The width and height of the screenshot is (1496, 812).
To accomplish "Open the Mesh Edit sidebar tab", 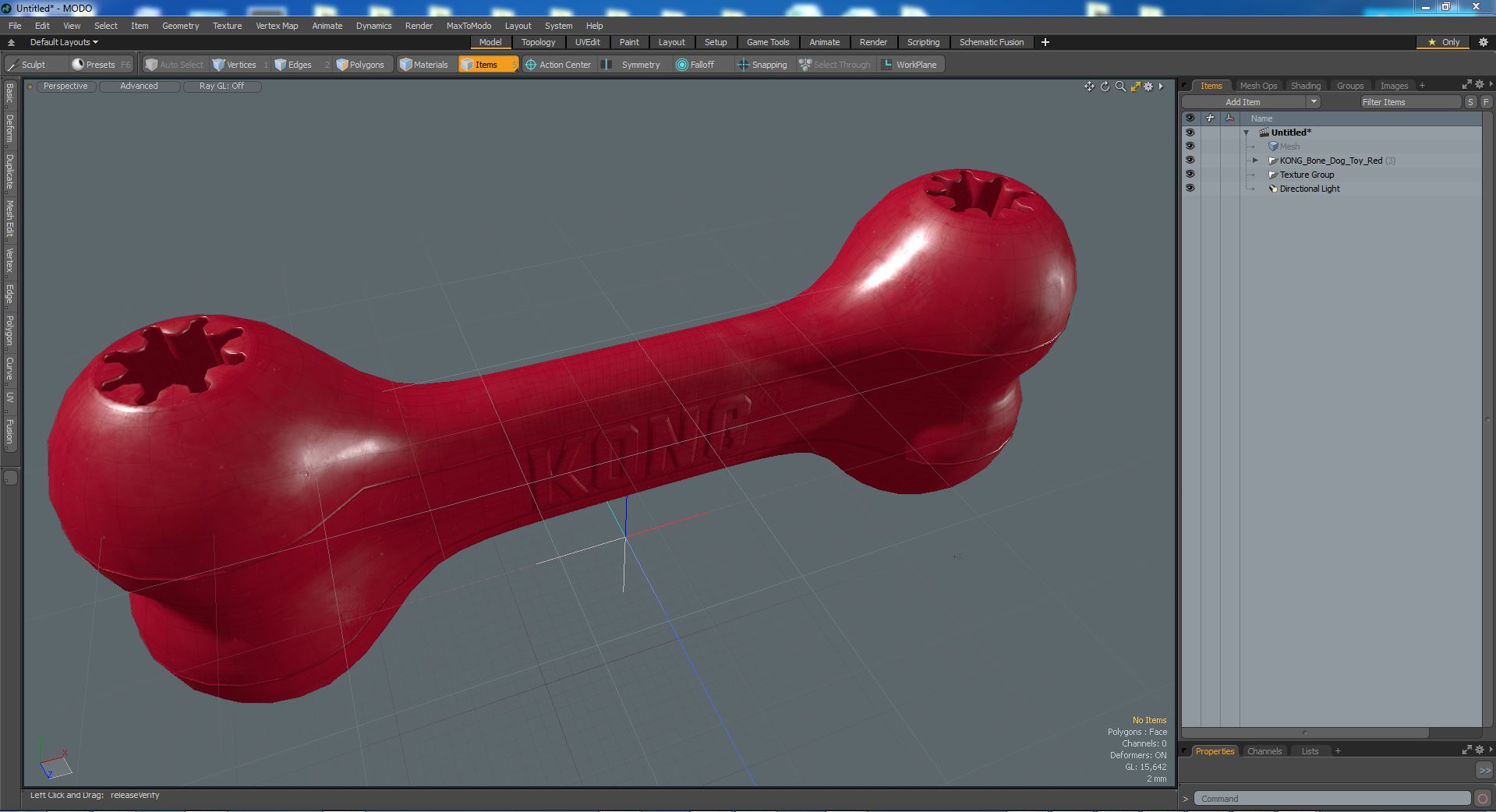I will point(10,218).
